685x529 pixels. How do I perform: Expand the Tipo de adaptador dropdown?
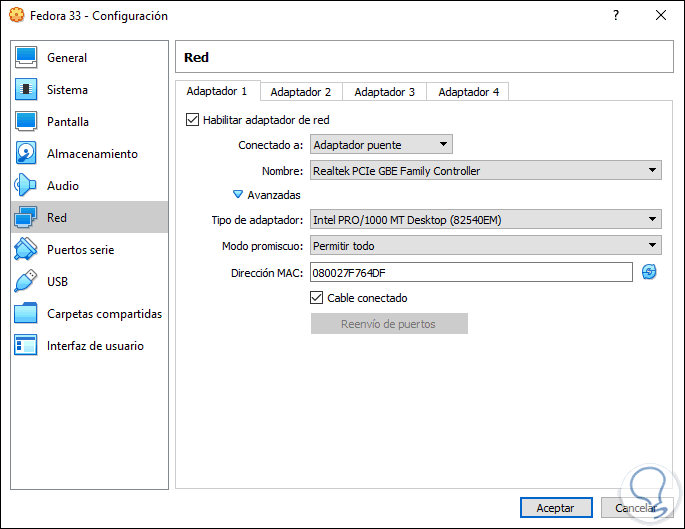tap(485, 219)
